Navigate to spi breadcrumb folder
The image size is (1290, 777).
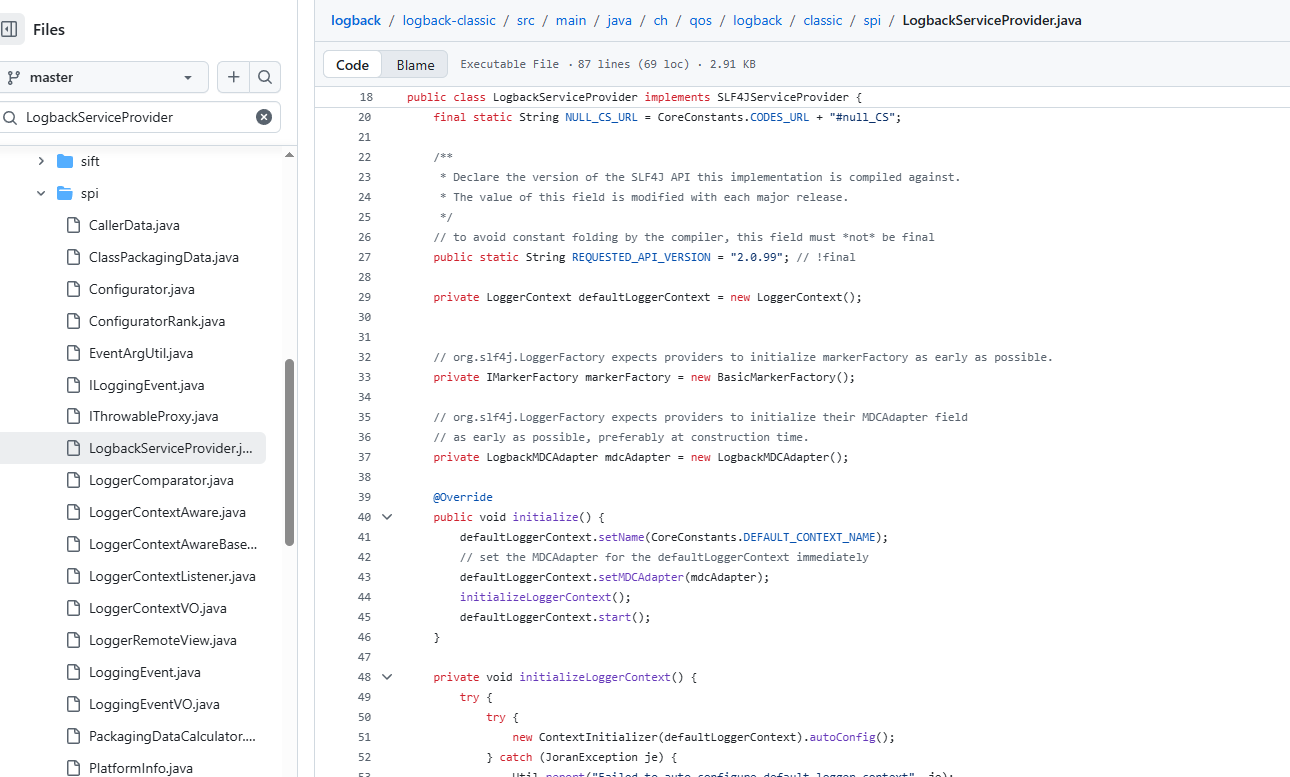click(x=872, y=20)
